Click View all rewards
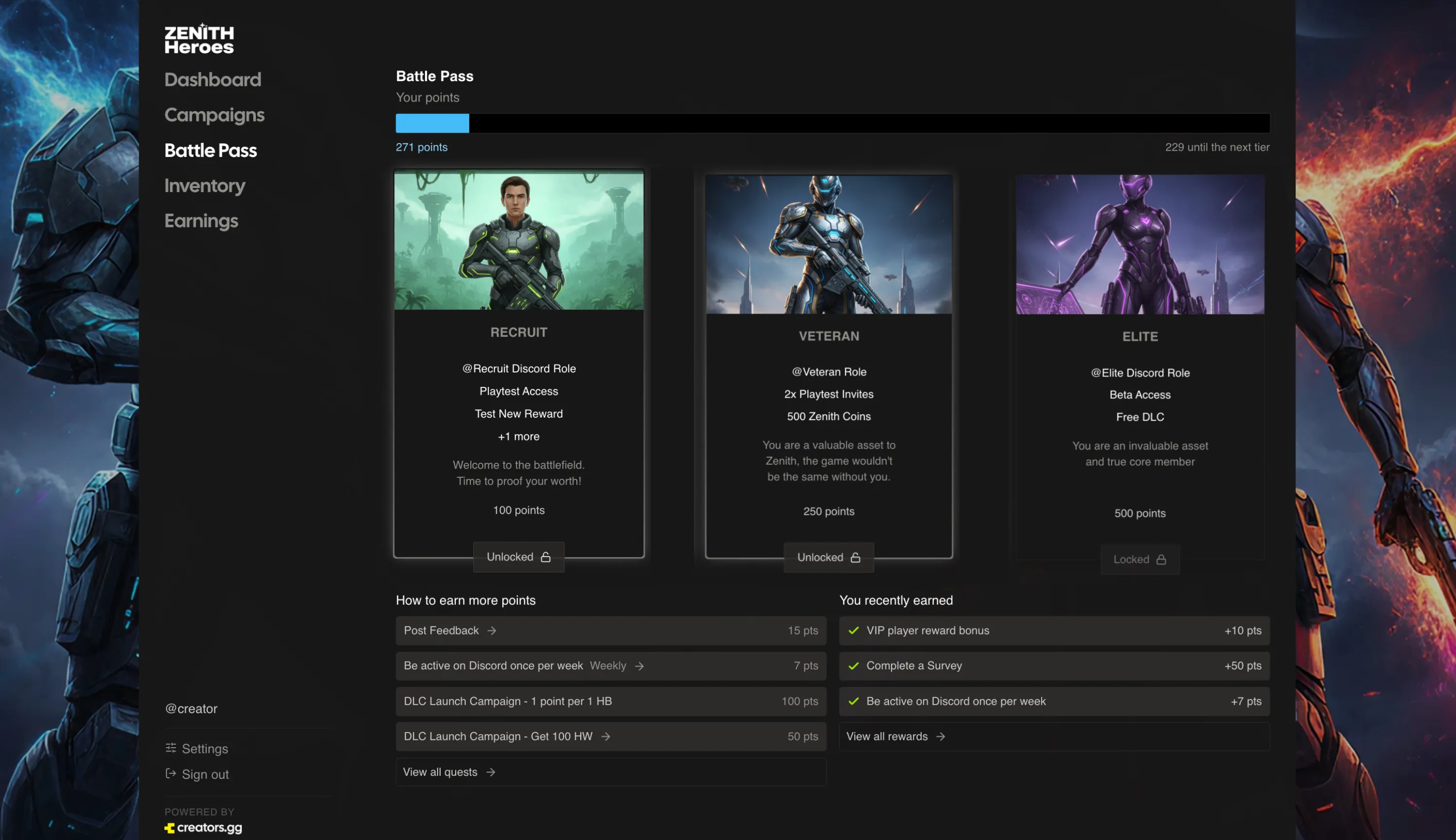 pyautogui.click(x=1054, y=737)
